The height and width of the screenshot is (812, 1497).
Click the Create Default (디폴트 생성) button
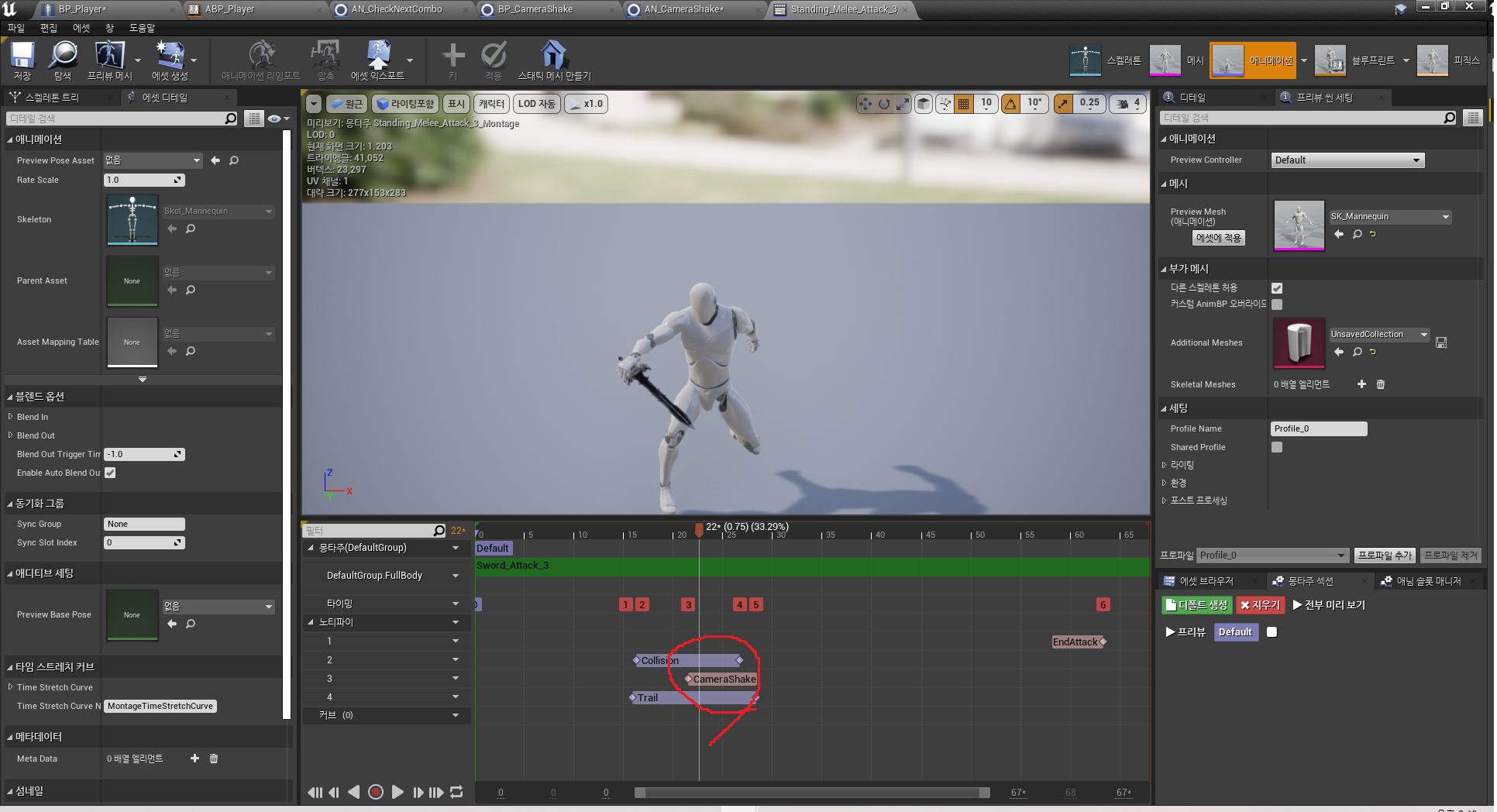click(1196, 605)
